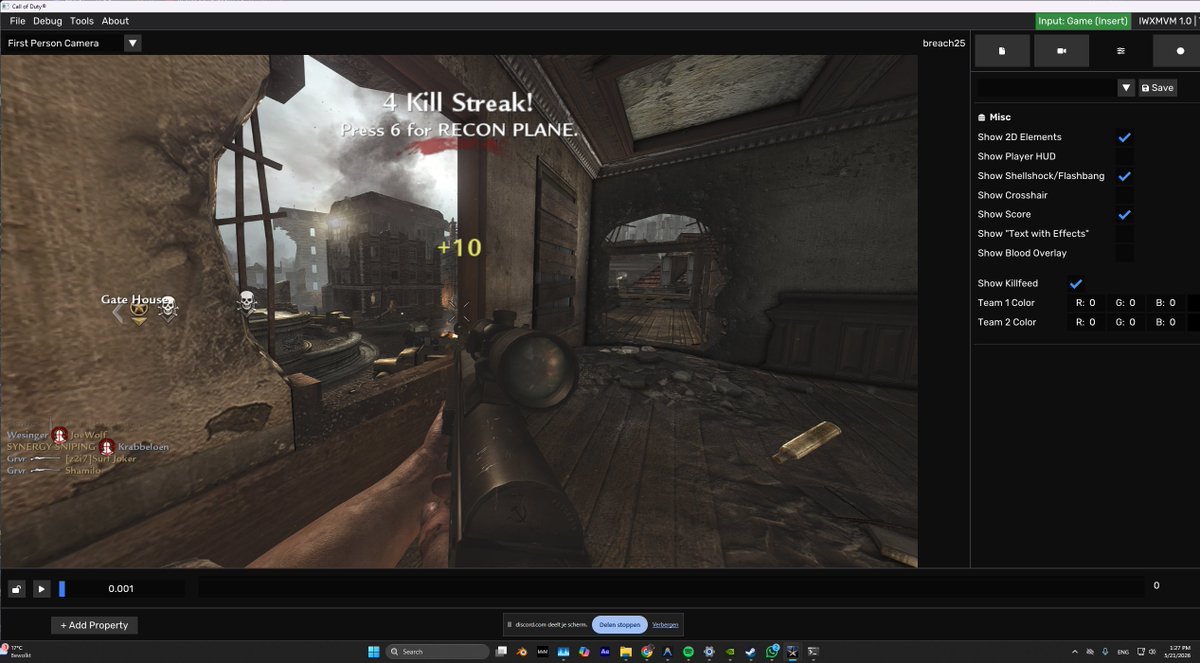Click the + Add Property button
Viewport: 1200px width, 663px height.
[x=94, y=625]
